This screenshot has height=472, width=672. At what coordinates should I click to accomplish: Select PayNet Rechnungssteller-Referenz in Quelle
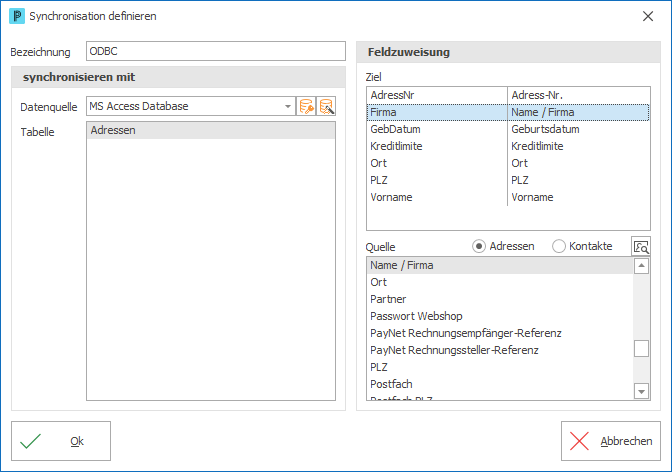point(500,350)
